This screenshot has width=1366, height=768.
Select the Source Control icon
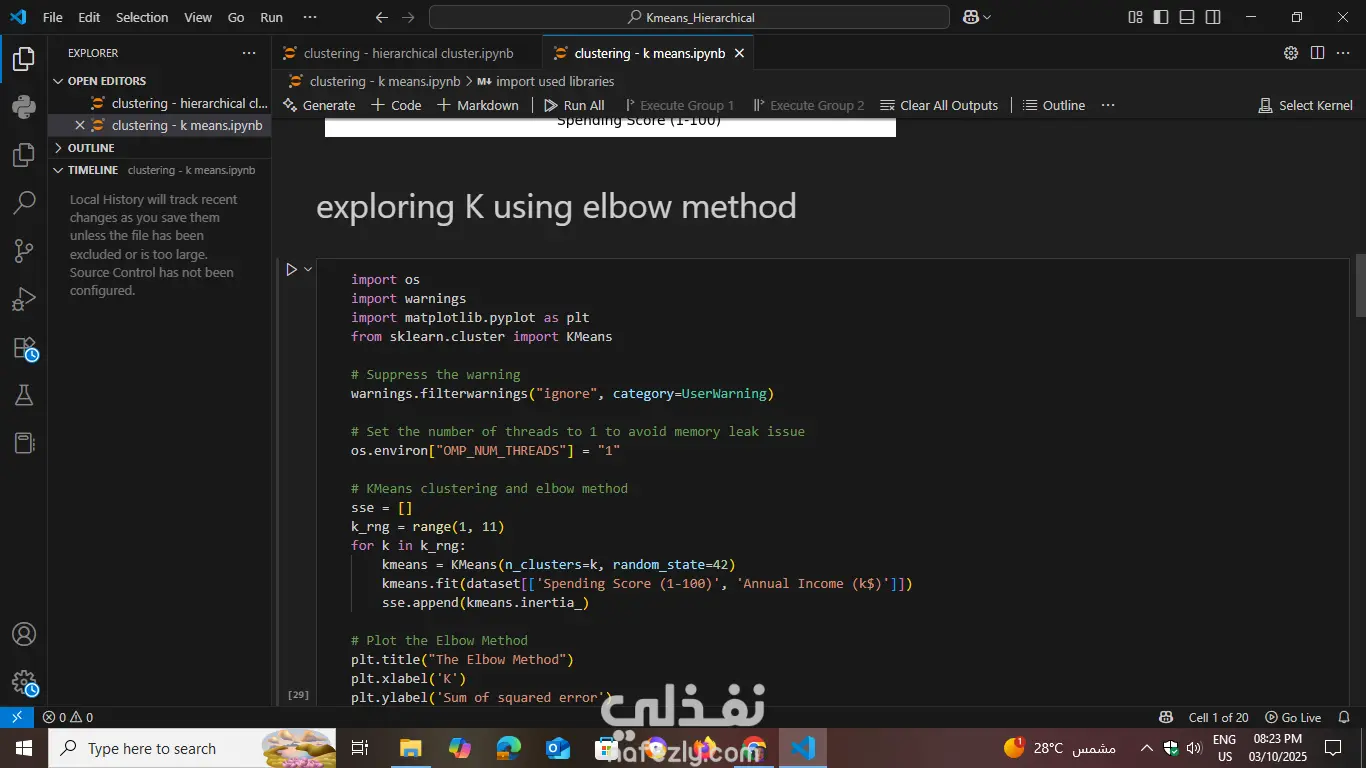click(x=22, y=251)
